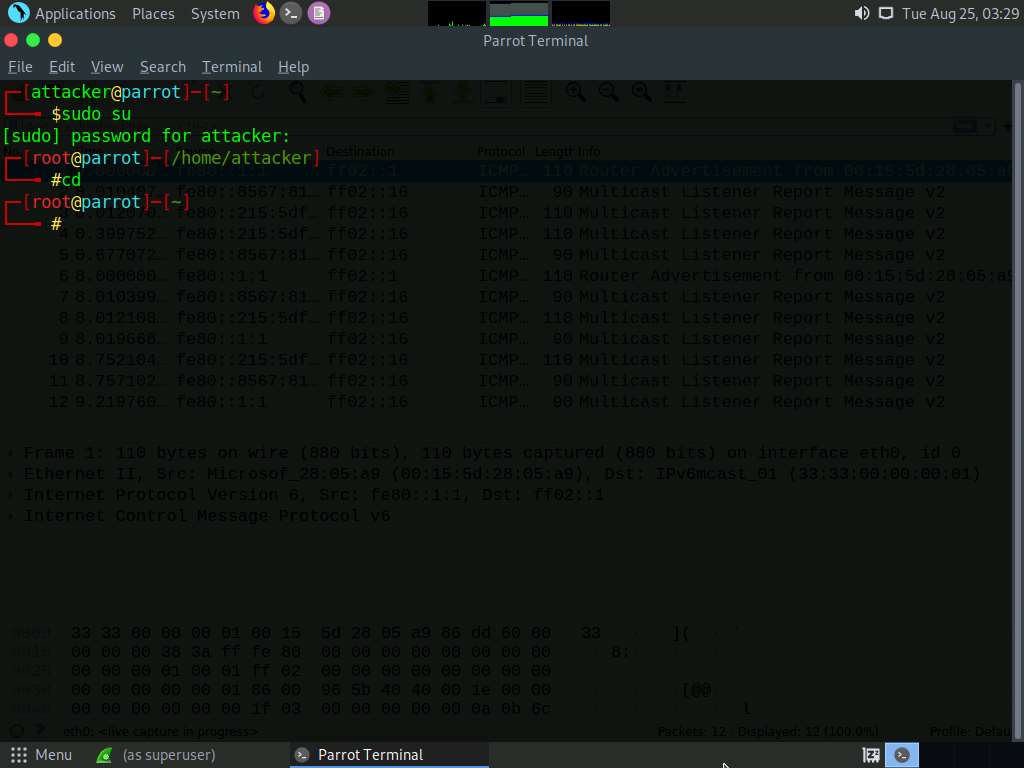Click the last empty '#' prompt line

[56, 224]
